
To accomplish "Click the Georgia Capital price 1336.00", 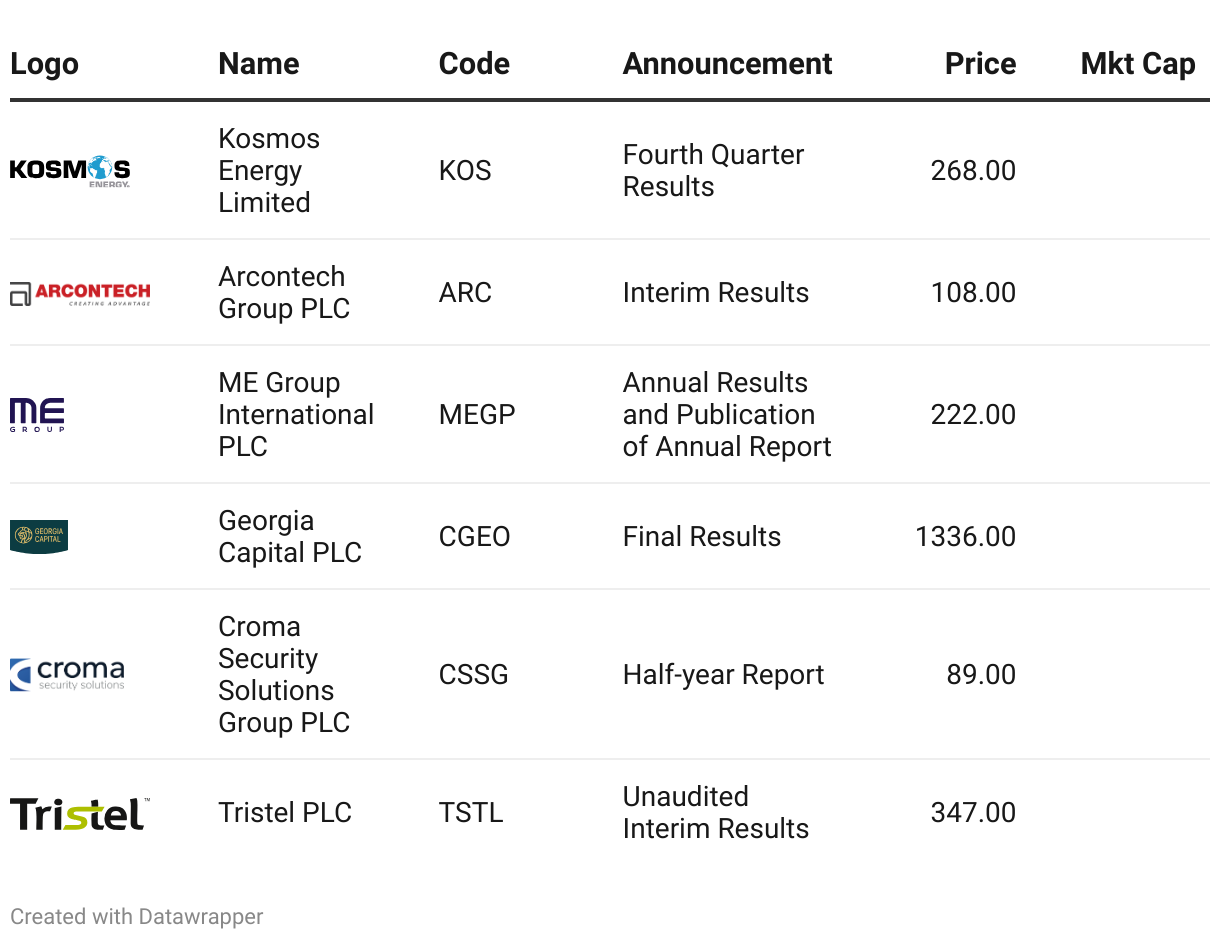I will click(x=965, y=536).
